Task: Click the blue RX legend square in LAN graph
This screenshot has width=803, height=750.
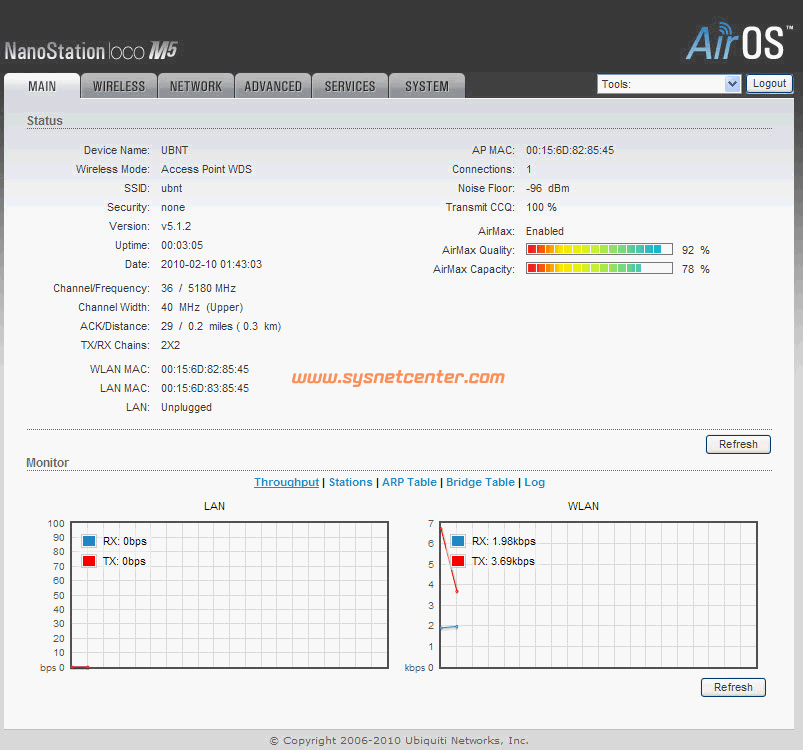Action: pos(89,541)
